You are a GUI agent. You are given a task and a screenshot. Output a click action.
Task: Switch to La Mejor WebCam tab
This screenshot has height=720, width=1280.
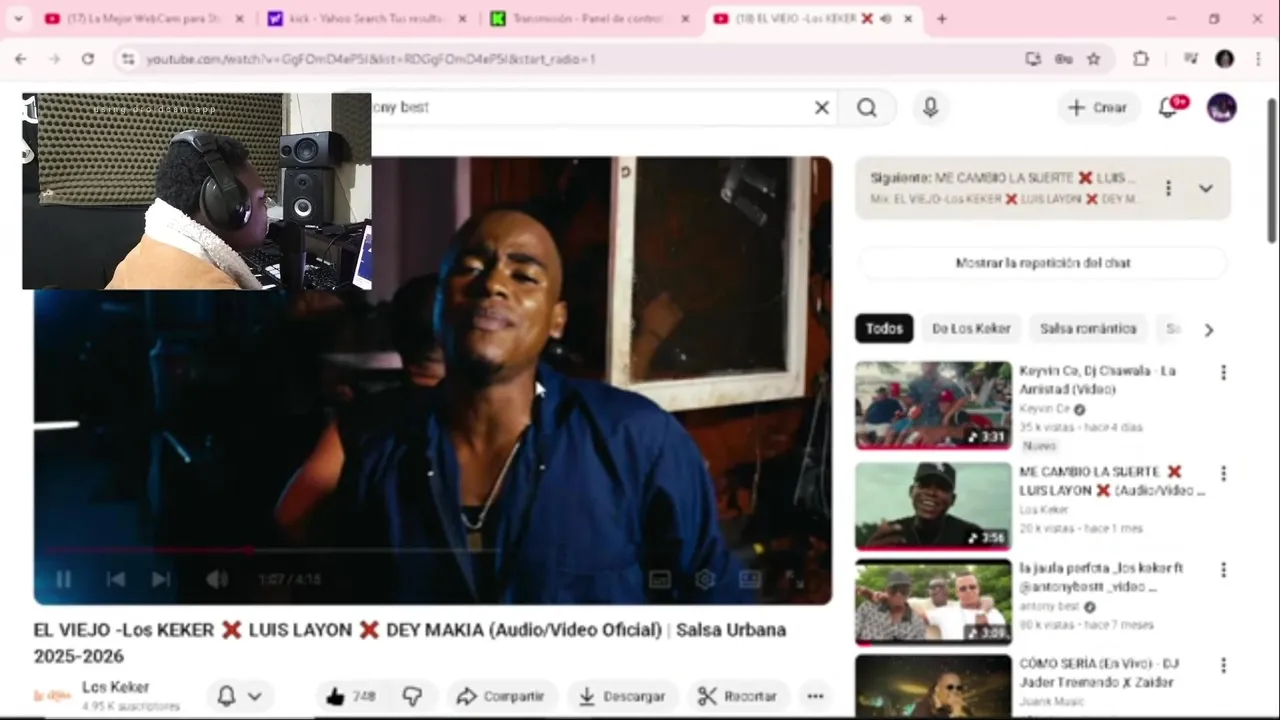pos(143,19)
